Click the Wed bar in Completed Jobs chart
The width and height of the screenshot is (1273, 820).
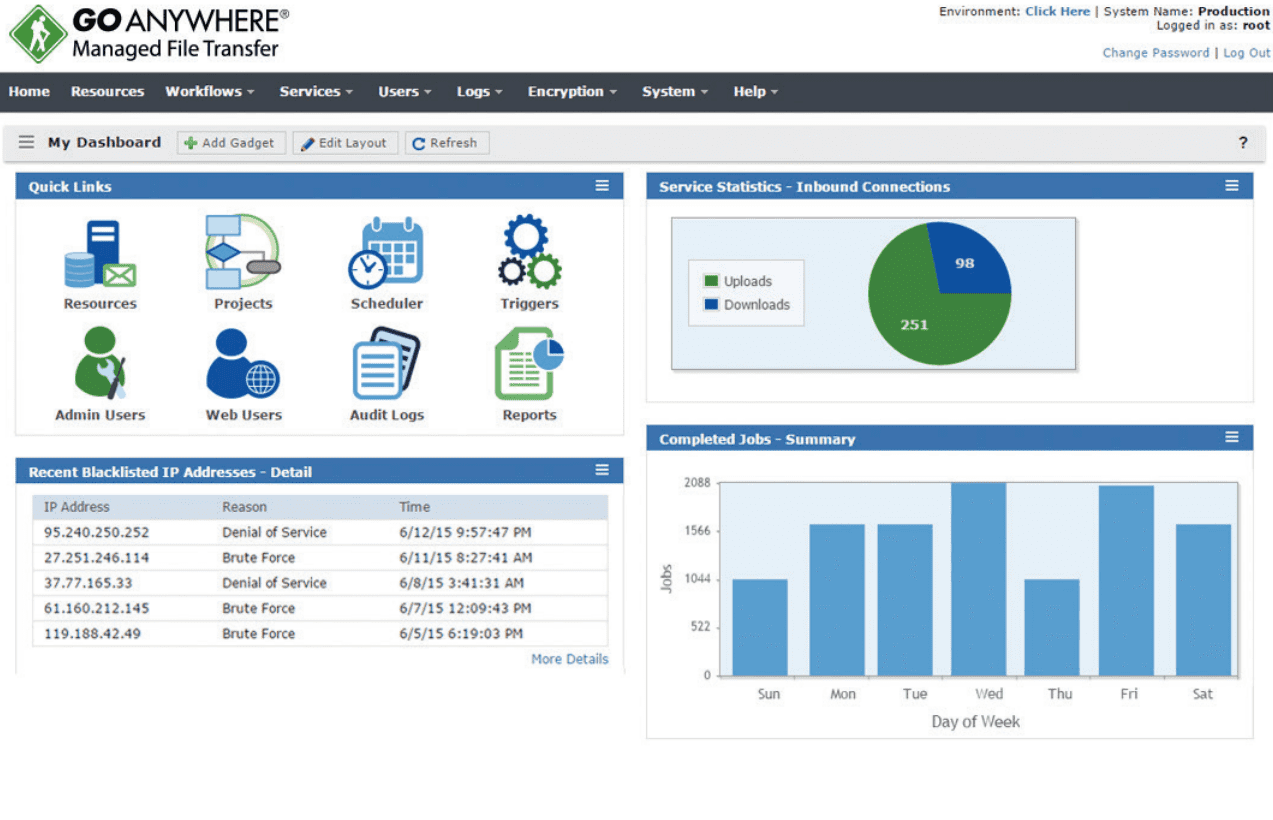point(978,579)
